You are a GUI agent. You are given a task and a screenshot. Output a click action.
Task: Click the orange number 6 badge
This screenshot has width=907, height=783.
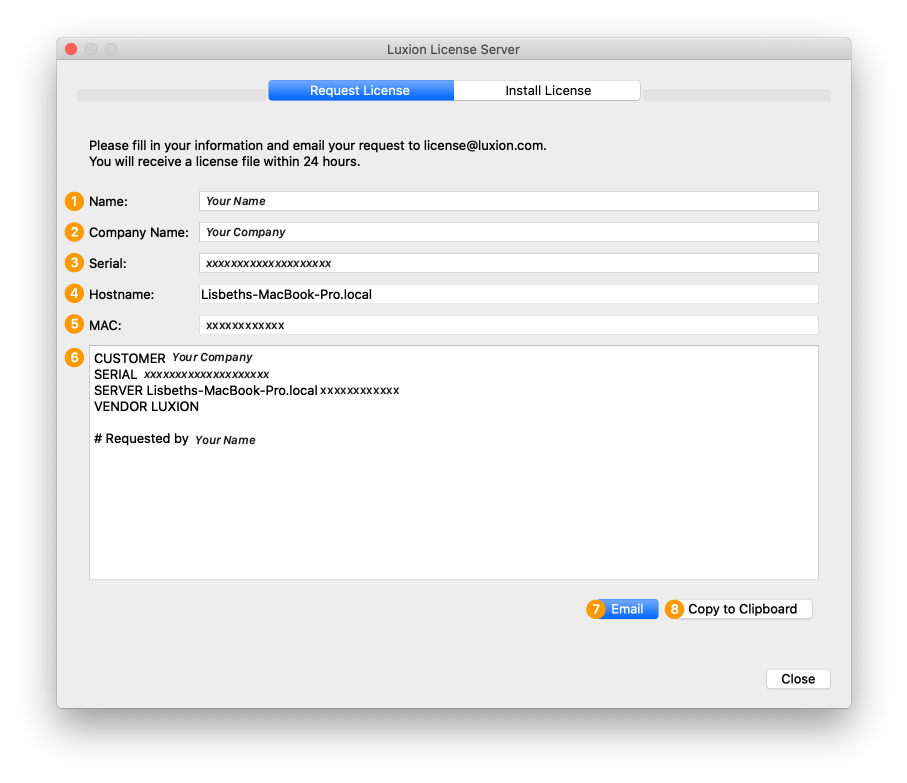74,358
